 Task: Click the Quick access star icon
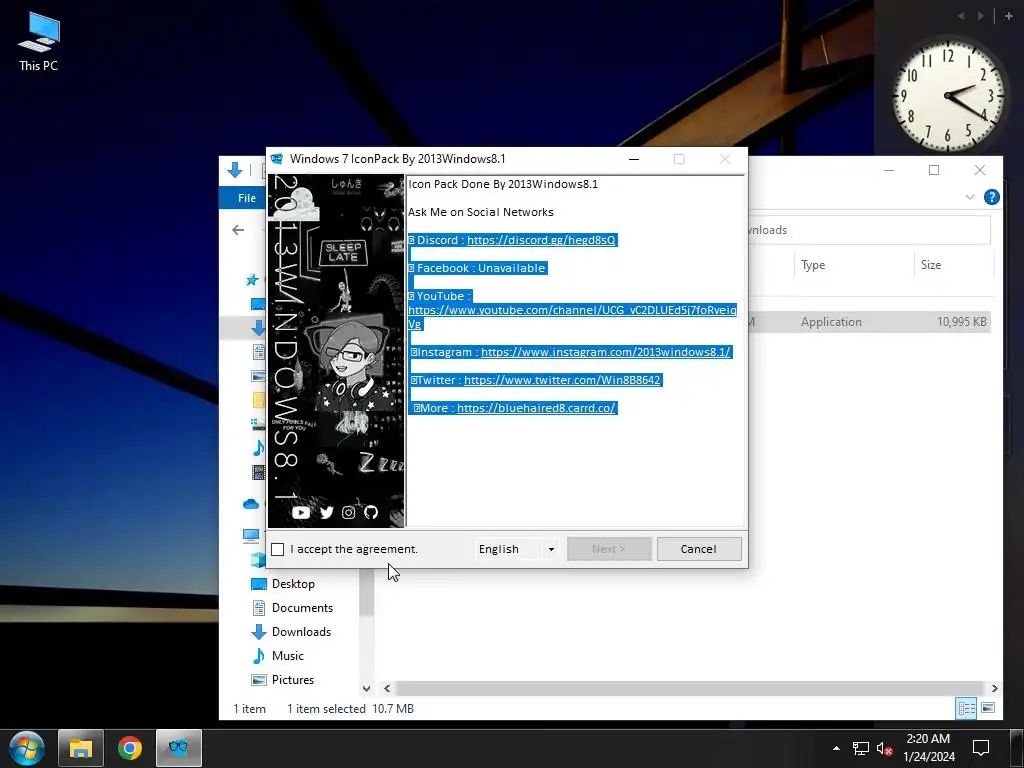[x=252, y=280]
